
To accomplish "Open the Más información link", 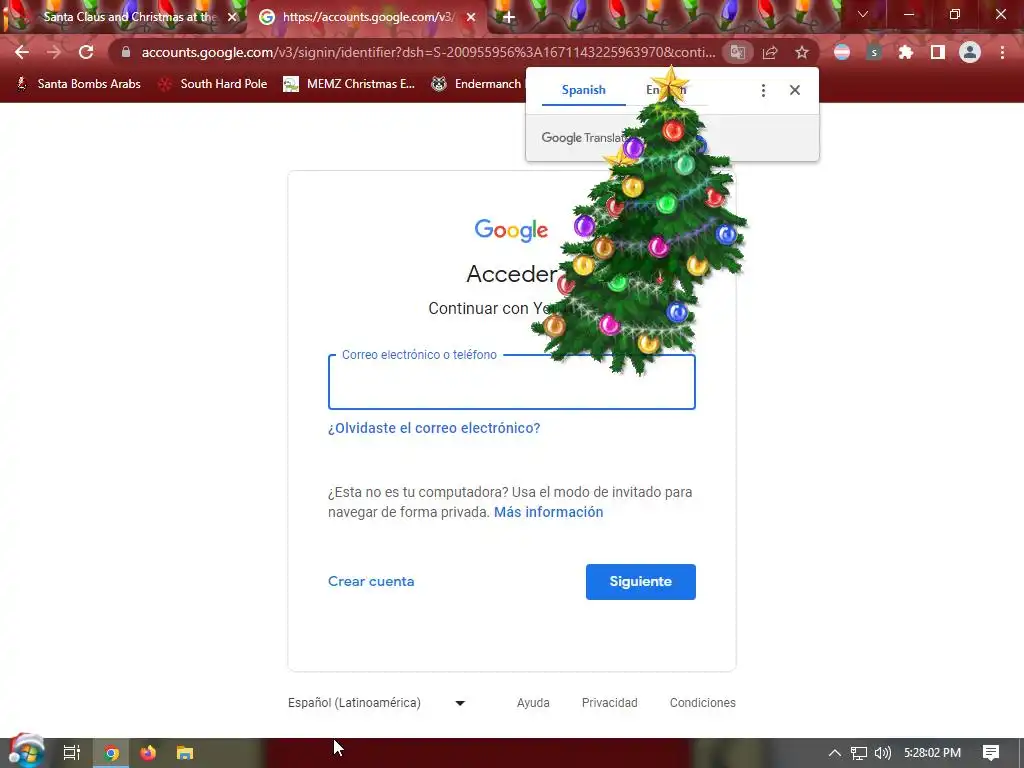I will tap(549, 512).
